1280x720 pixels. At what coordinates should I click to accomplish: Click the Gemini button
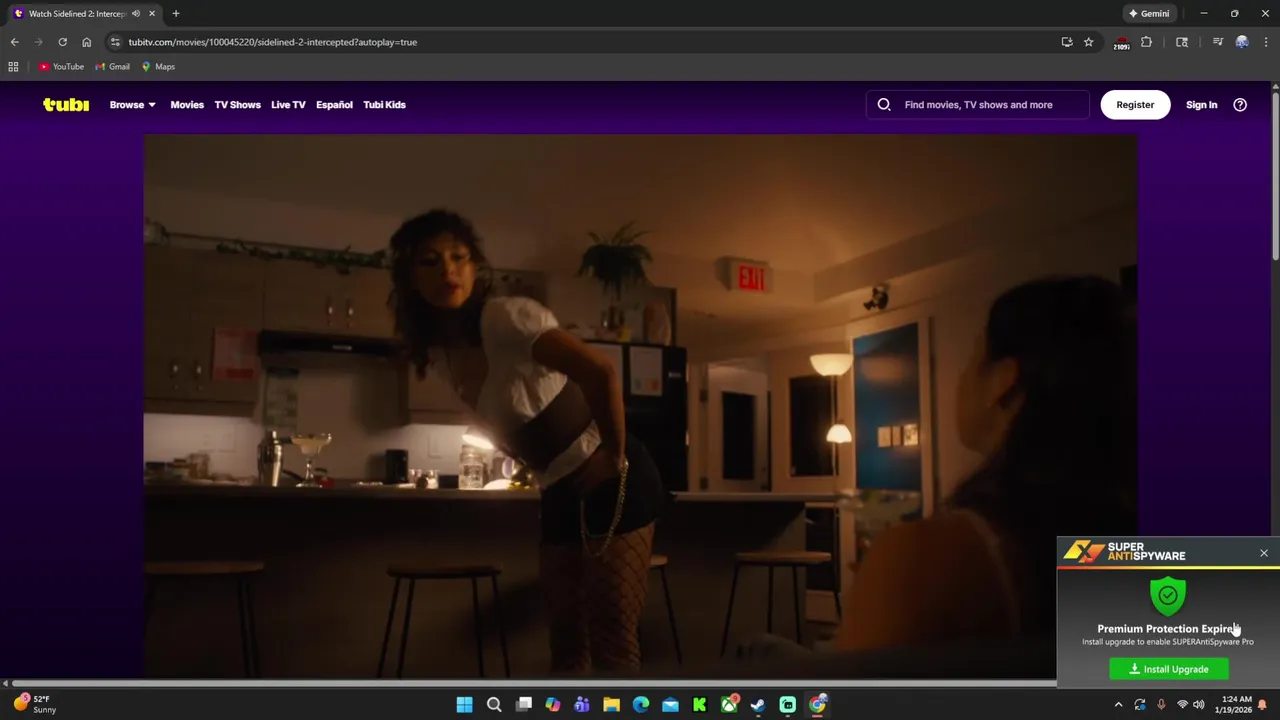pyautogui.click(x=1149, y=14)
